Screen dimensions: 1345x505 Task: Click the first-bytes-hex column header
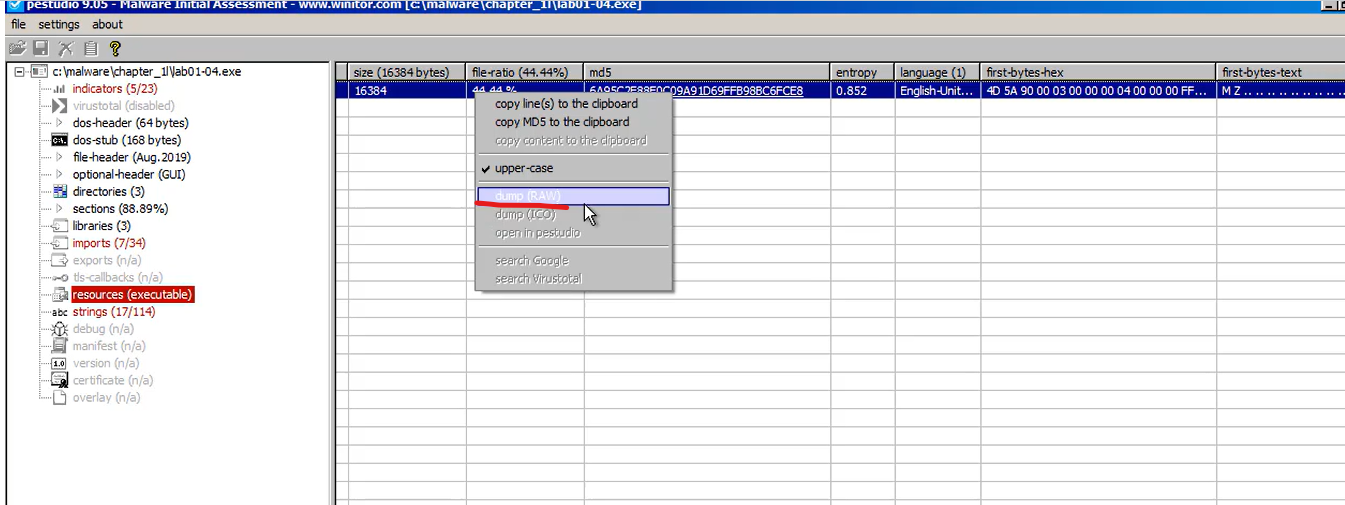tap(1099, 72)
